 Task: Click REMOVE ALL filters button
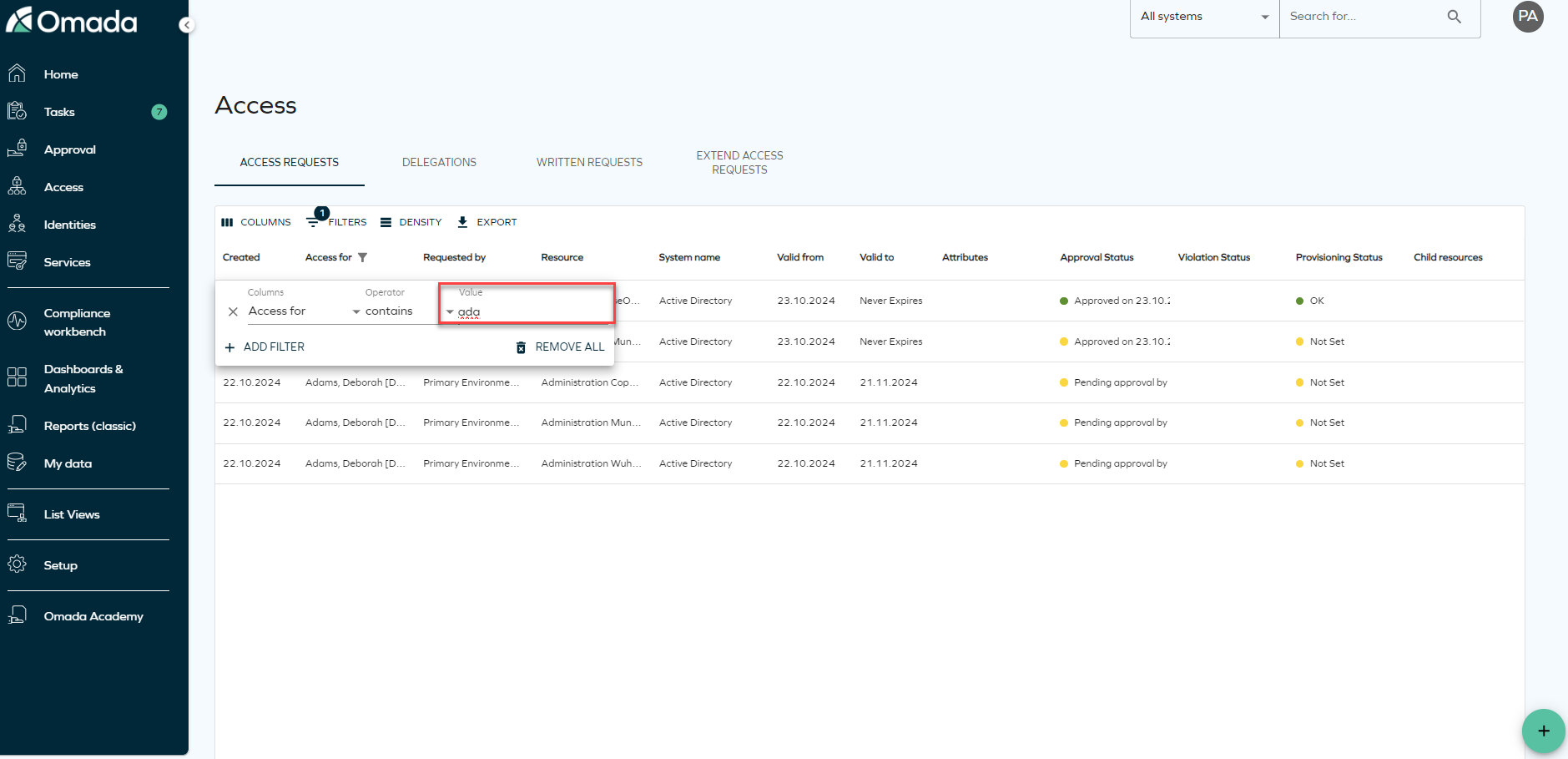[x=560, y=347]
